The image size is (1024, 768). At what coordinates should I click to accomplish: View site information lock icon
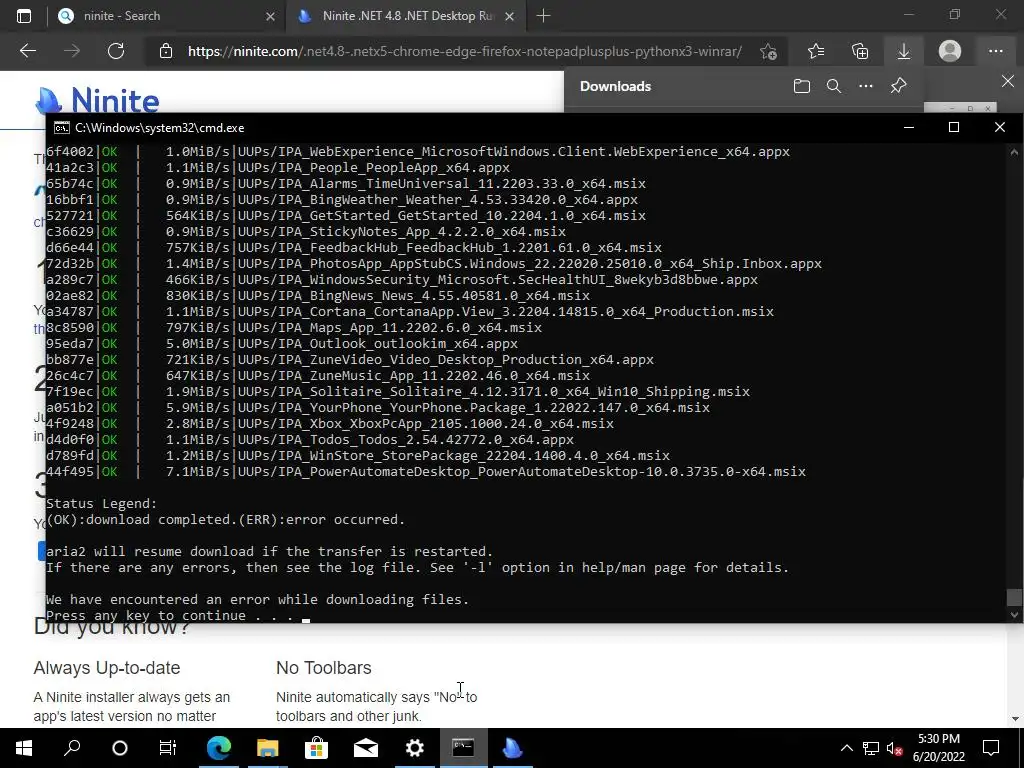[166, 51]
